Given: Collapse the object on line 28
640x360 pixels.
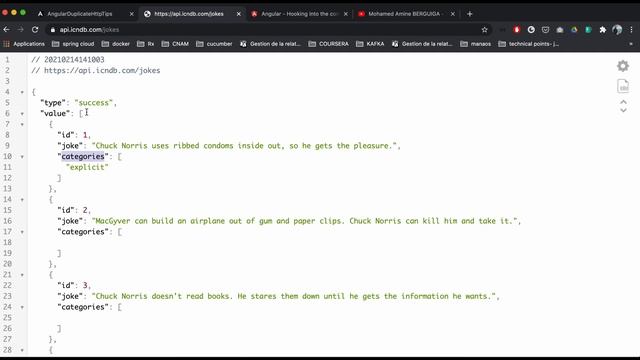Looking at the screenshot, I should [x=22, y=350].
